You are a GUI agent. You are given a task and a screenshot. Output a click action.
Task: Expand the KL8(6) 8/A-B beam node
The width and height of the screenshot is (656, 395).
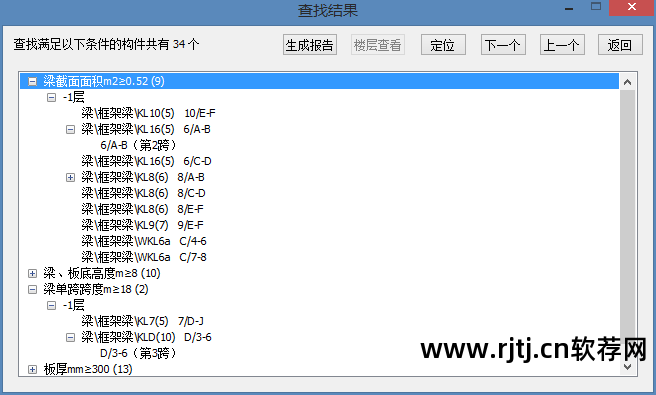coord(70,177)
